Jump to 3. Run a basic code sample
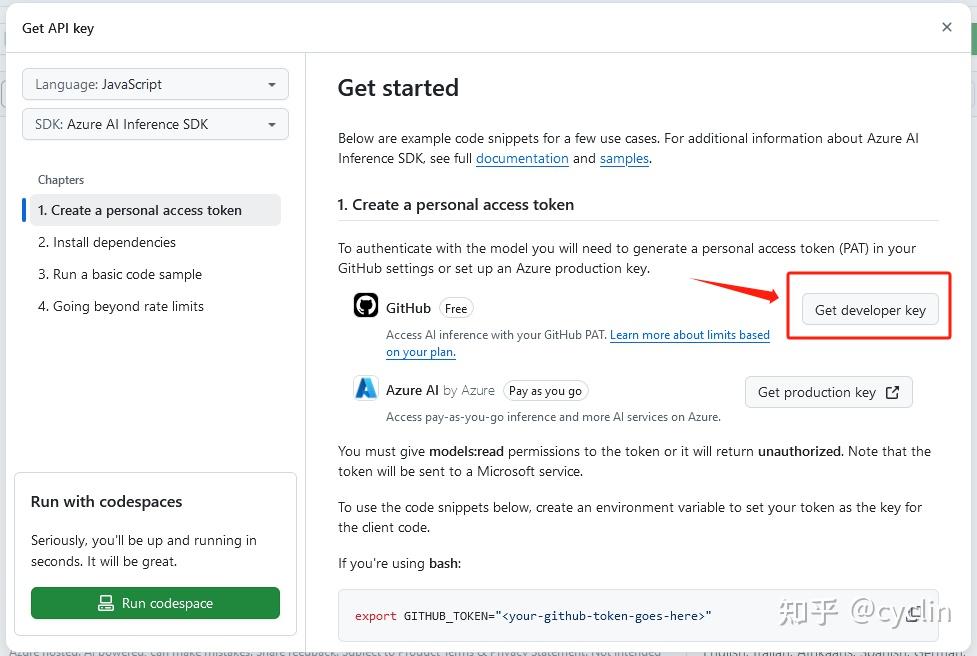Screen dimensions: 977x656 point(120,274)
